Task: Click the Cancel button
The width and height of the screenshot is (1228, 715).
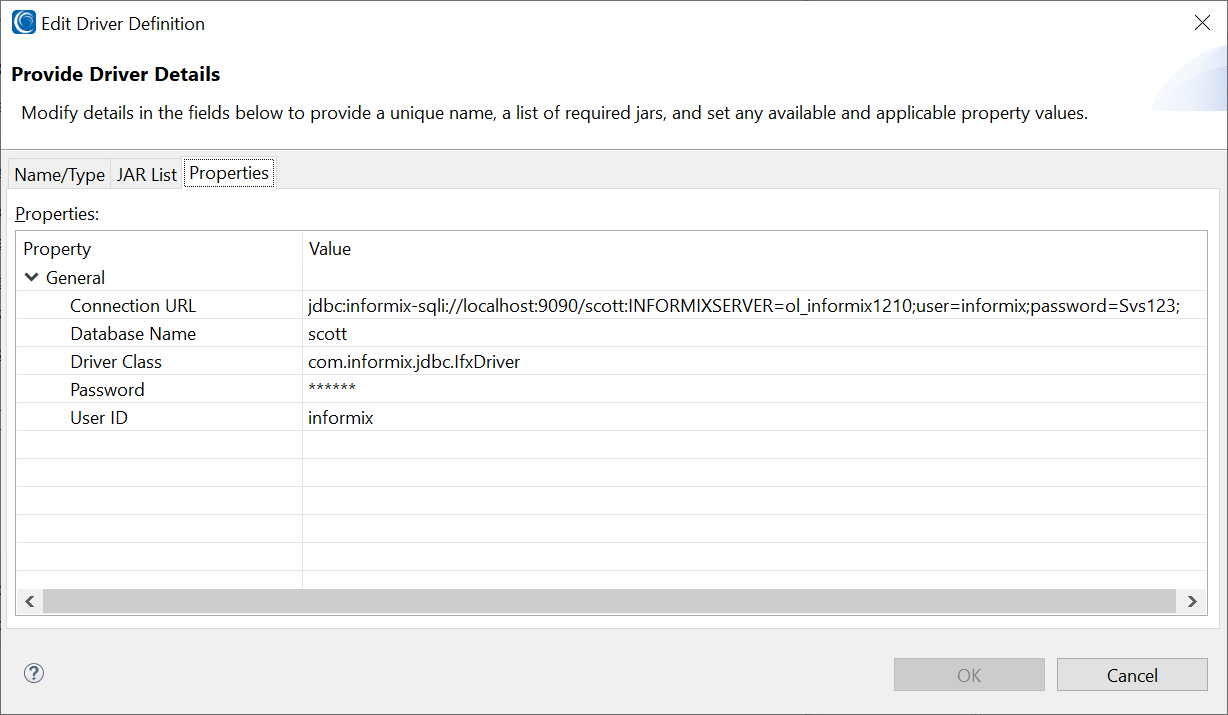Action: point(1132,675)
